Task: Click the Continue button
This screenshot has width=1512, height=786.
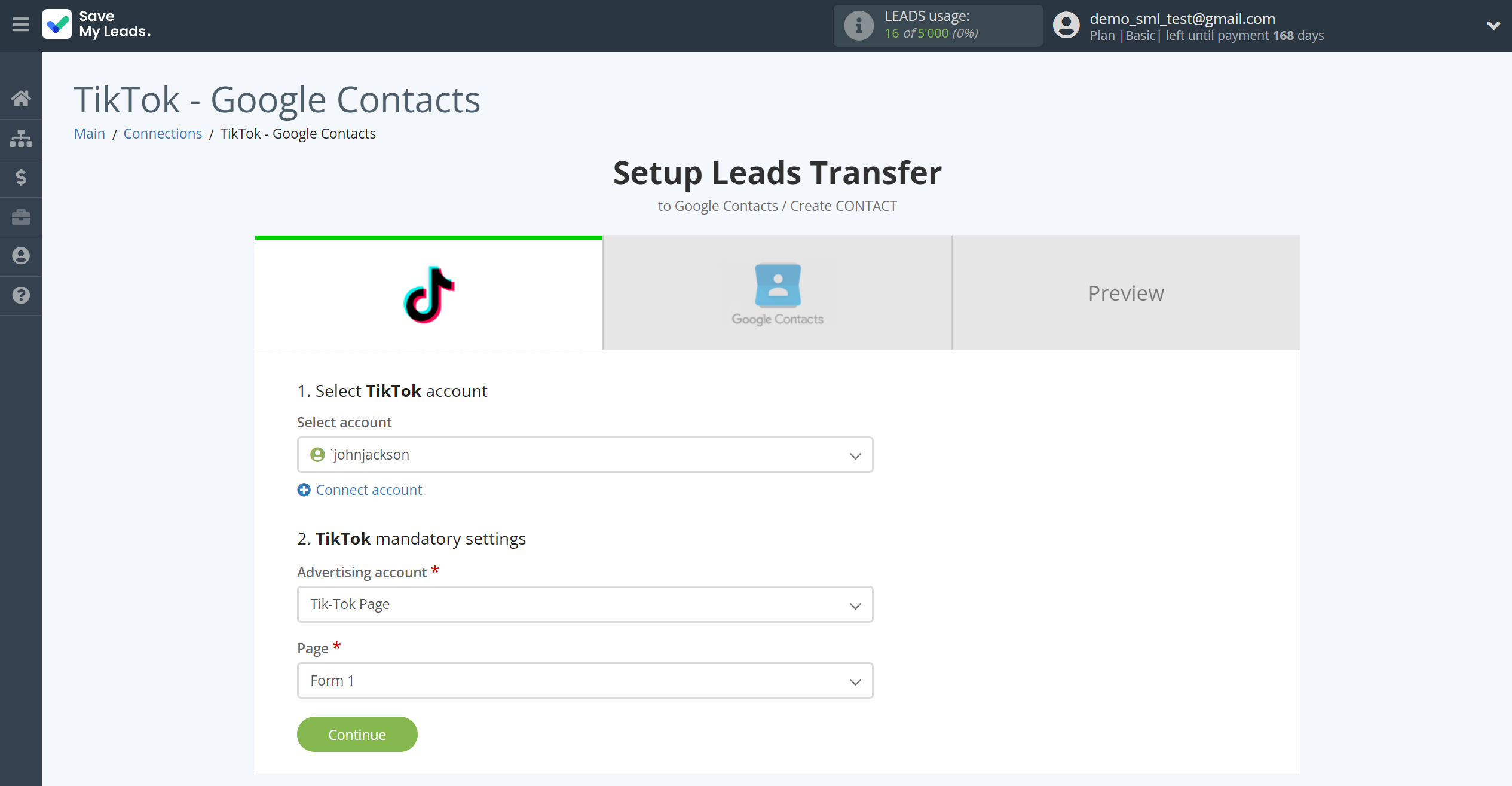Action: tap(357, 734)
